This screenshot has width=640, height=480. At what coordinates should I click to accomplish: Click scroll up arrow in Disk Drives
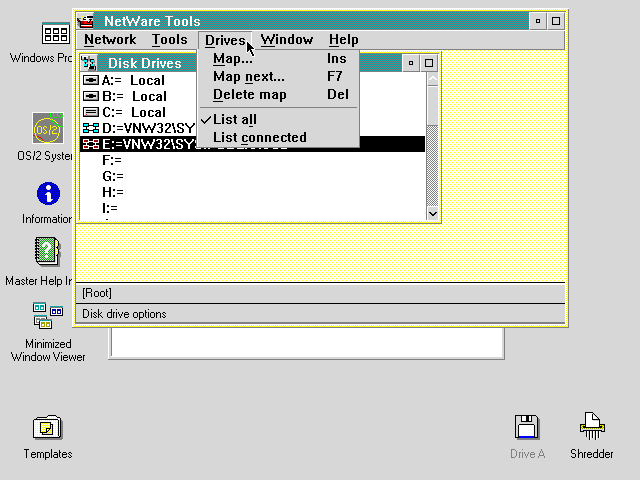[x=433, y=78]
